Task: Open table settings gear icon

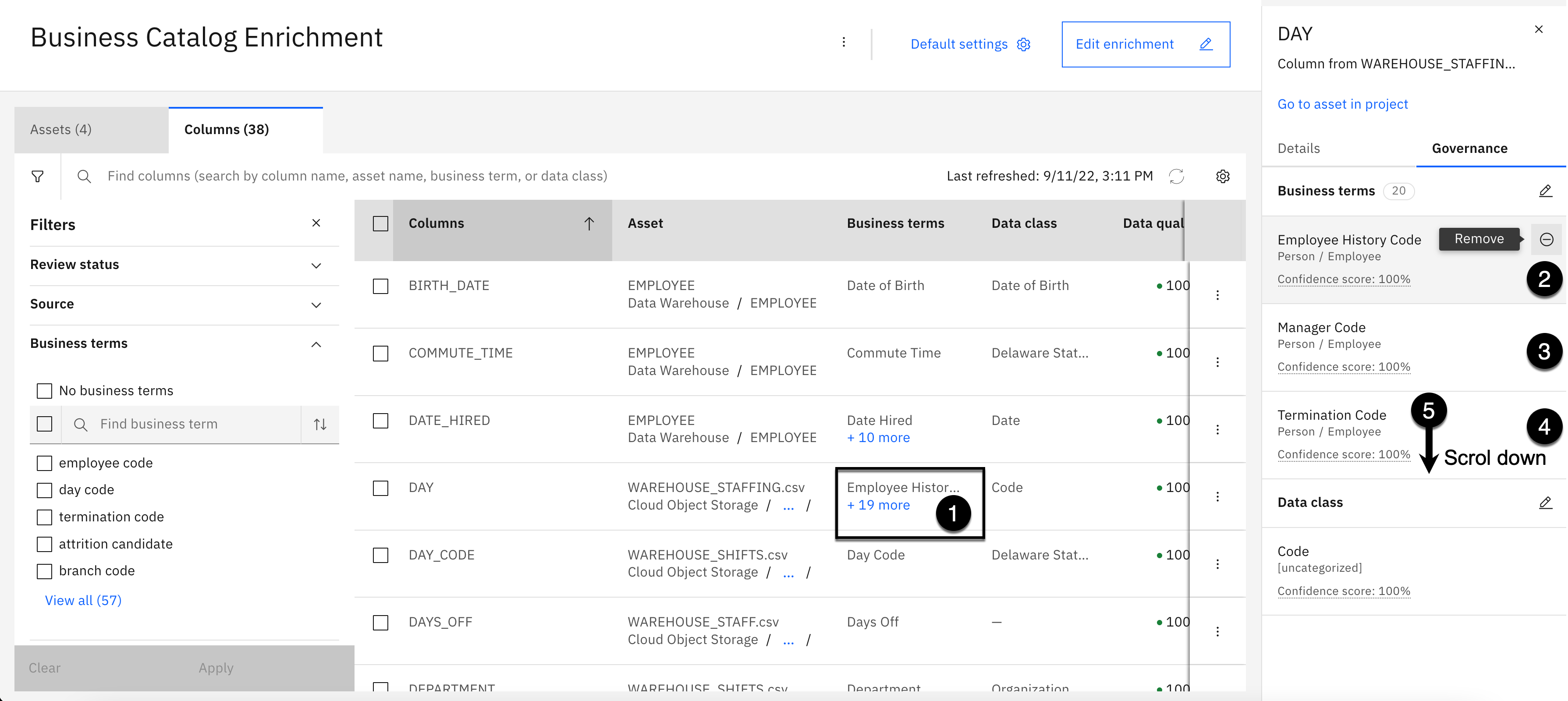Action: [x=1222, y=177]
